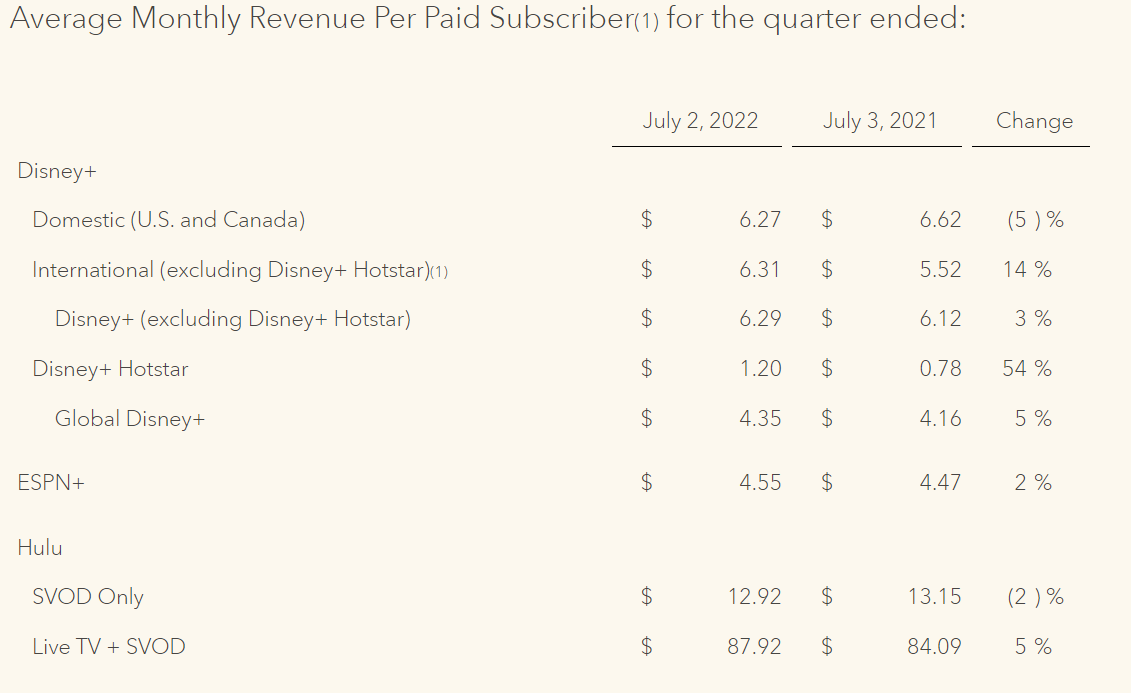Click the 12.92 SVOD Only value
1131x693 pixels.
pos(754,597)
